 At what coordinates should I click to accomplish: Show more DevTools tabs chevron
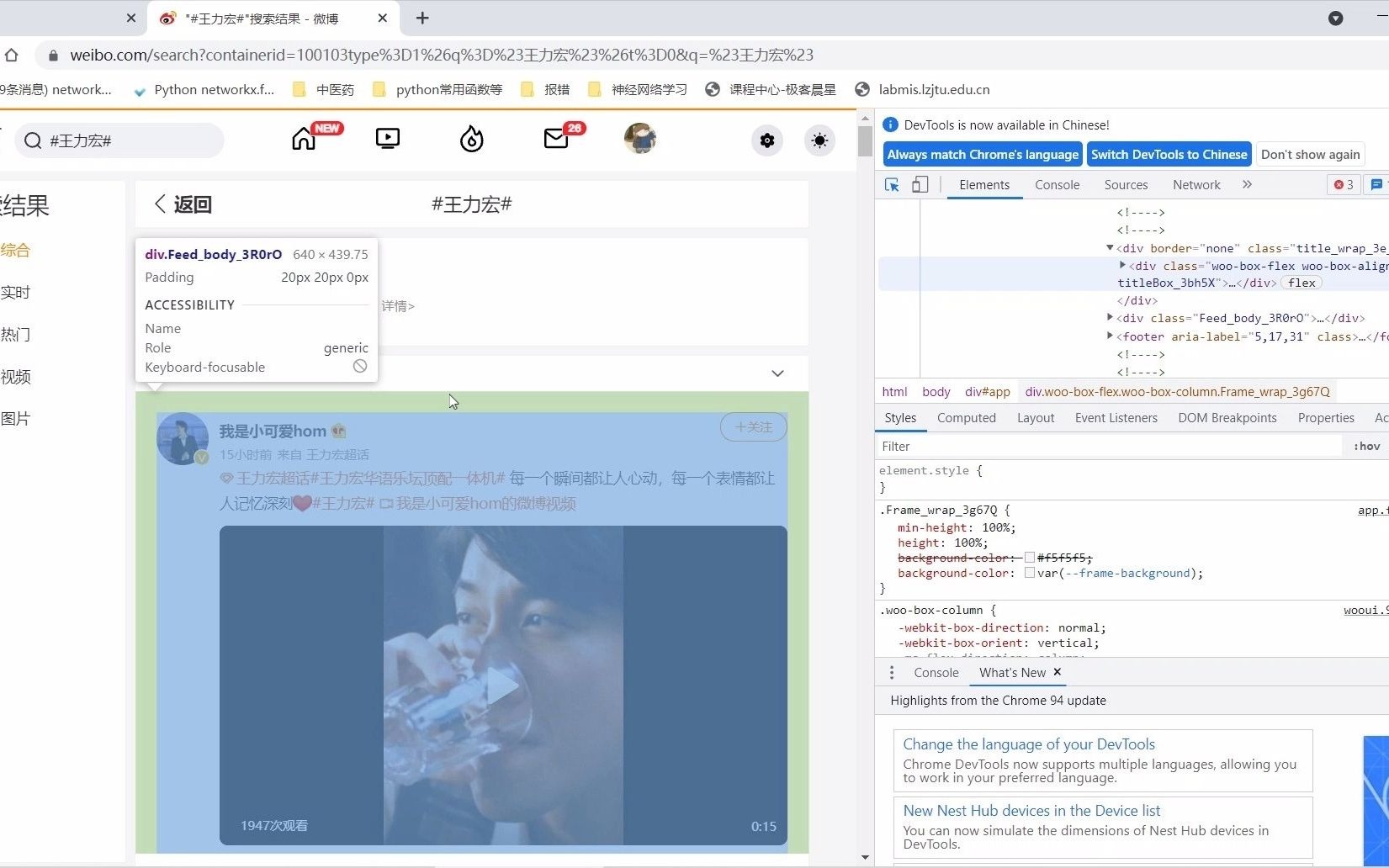coord(1247,184)
